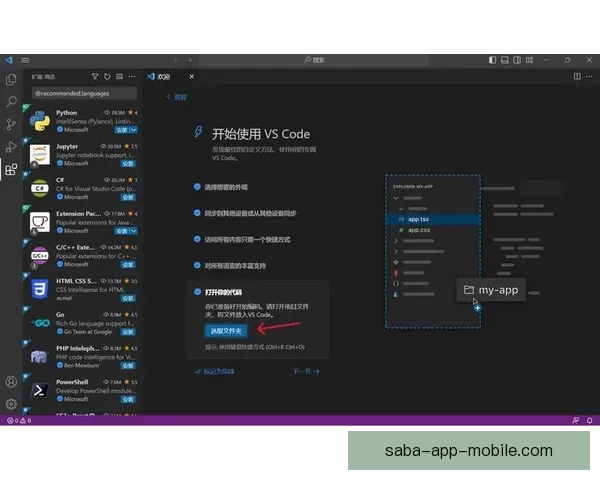Filter extensions with the funnel icon
The width and height of the screenshot is (600, 480).
pyautogui.click(x=95, y=77)
